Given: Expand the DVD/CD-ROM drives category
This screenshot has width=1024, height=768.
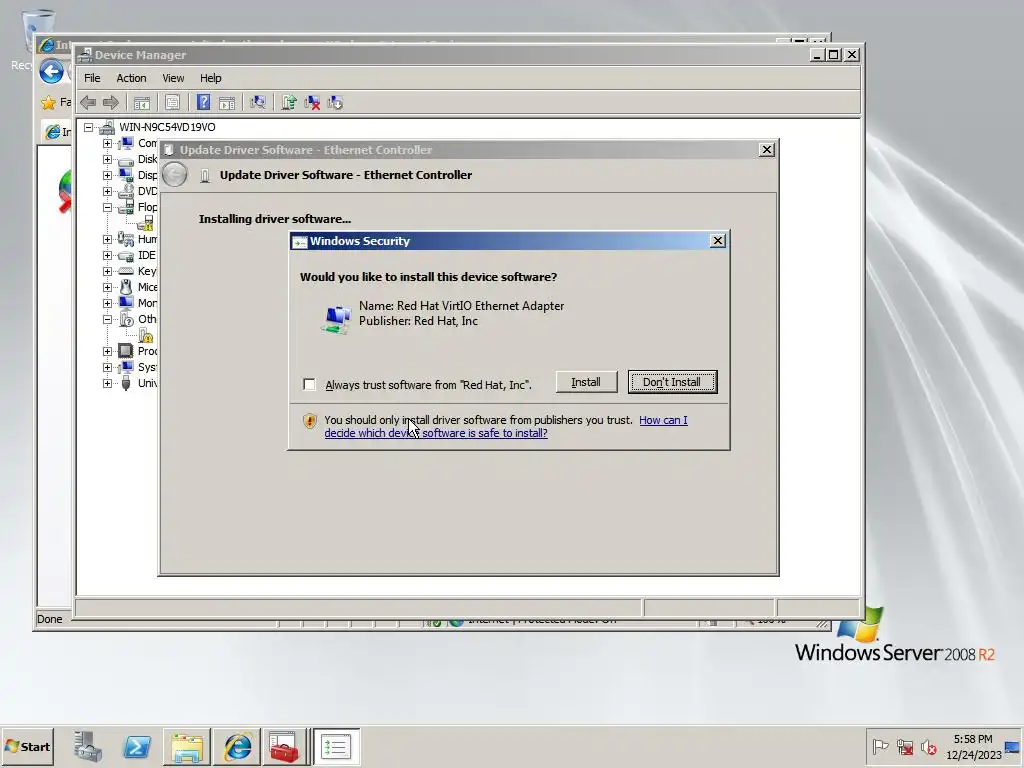Looking at the screenshot, I should (107, 191).
